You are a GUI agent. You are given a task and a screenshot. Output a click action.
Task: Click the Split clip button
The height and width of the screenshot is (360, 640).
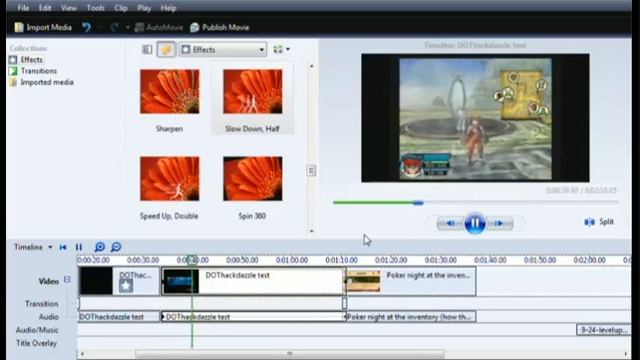click(x=599, y=222)
